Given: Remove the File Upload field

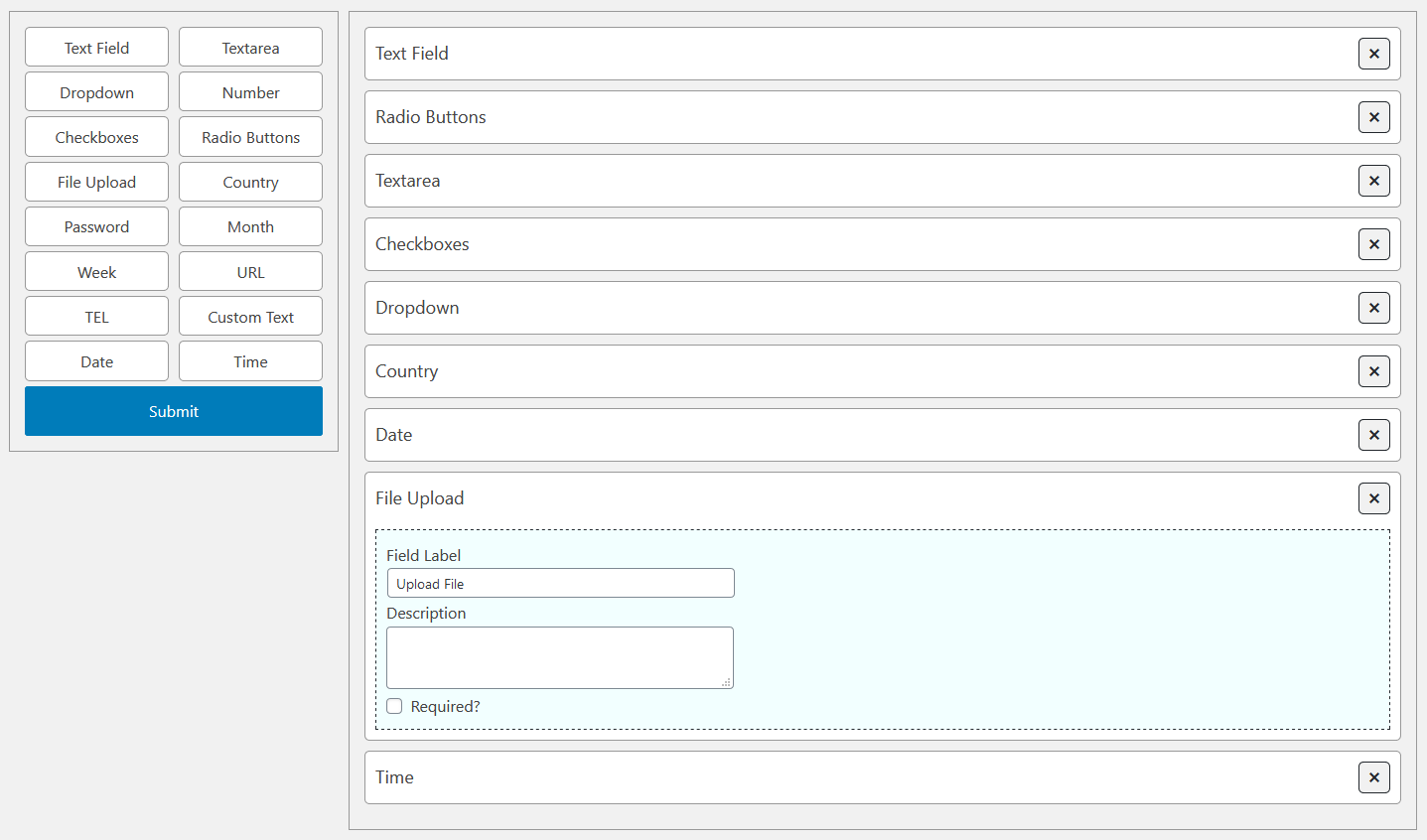Looking at the screenshot, I should tap(1373, 498).
